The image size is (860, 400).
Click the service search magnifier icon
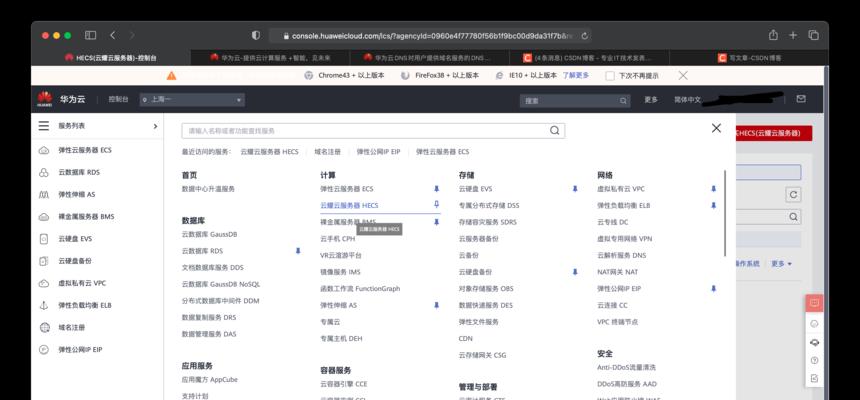[555, 131]
